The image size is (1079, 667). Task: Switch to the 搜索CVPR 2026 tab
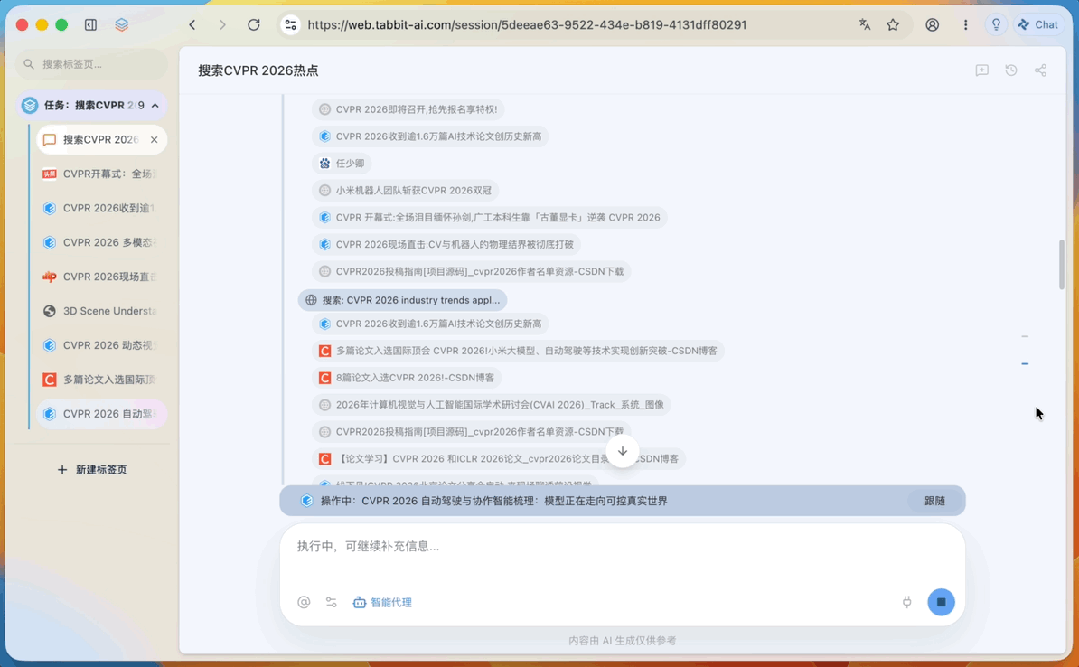click(x=101, y=140)
